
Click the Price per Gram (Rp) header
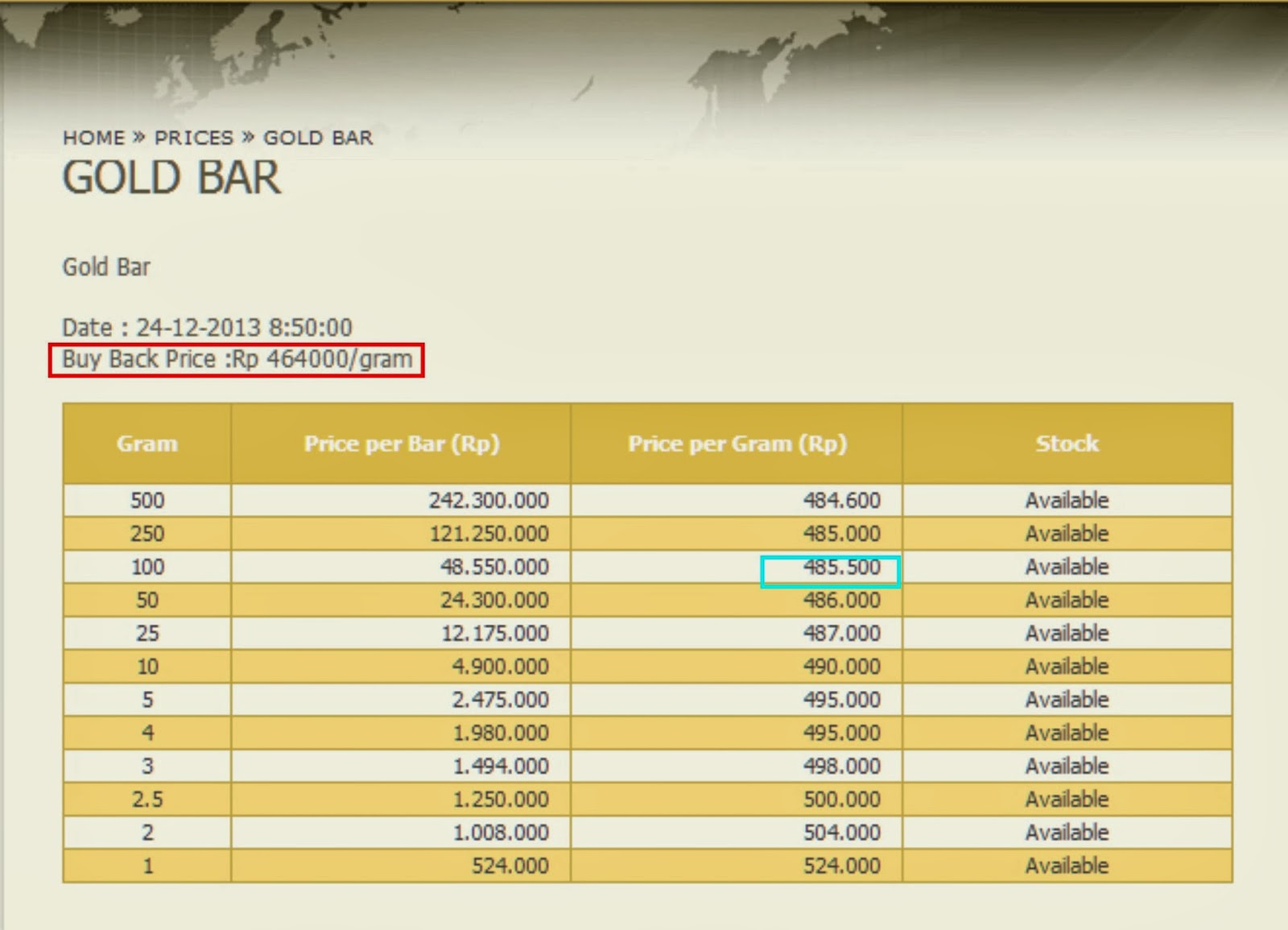pyautogui.click(x=737, y=444)
